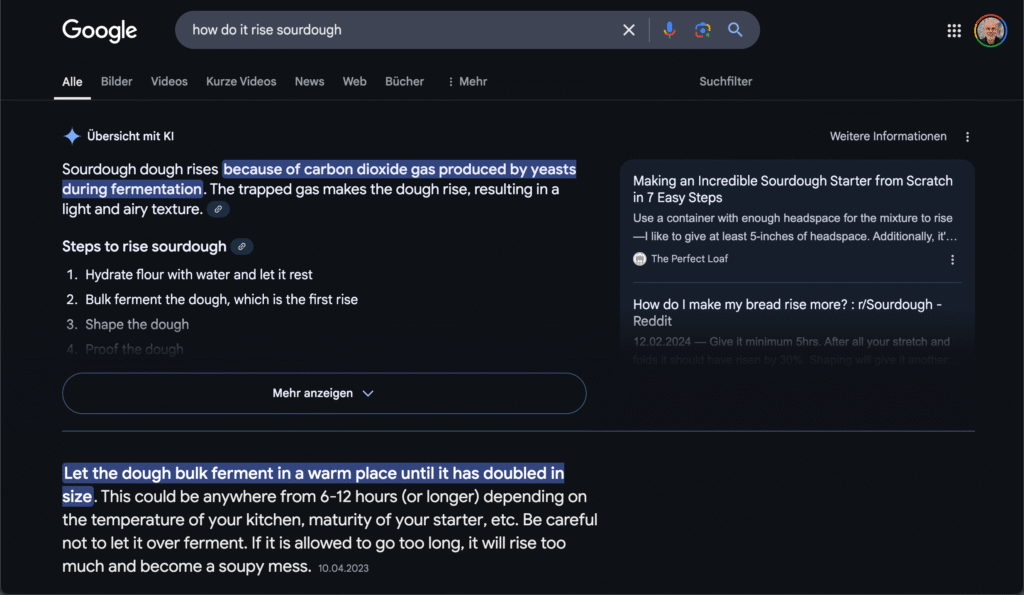This screenshot has height=595, width=1024.
Task: Open the Reddit 'make my bread rise more' result
Action: point(787,312)
